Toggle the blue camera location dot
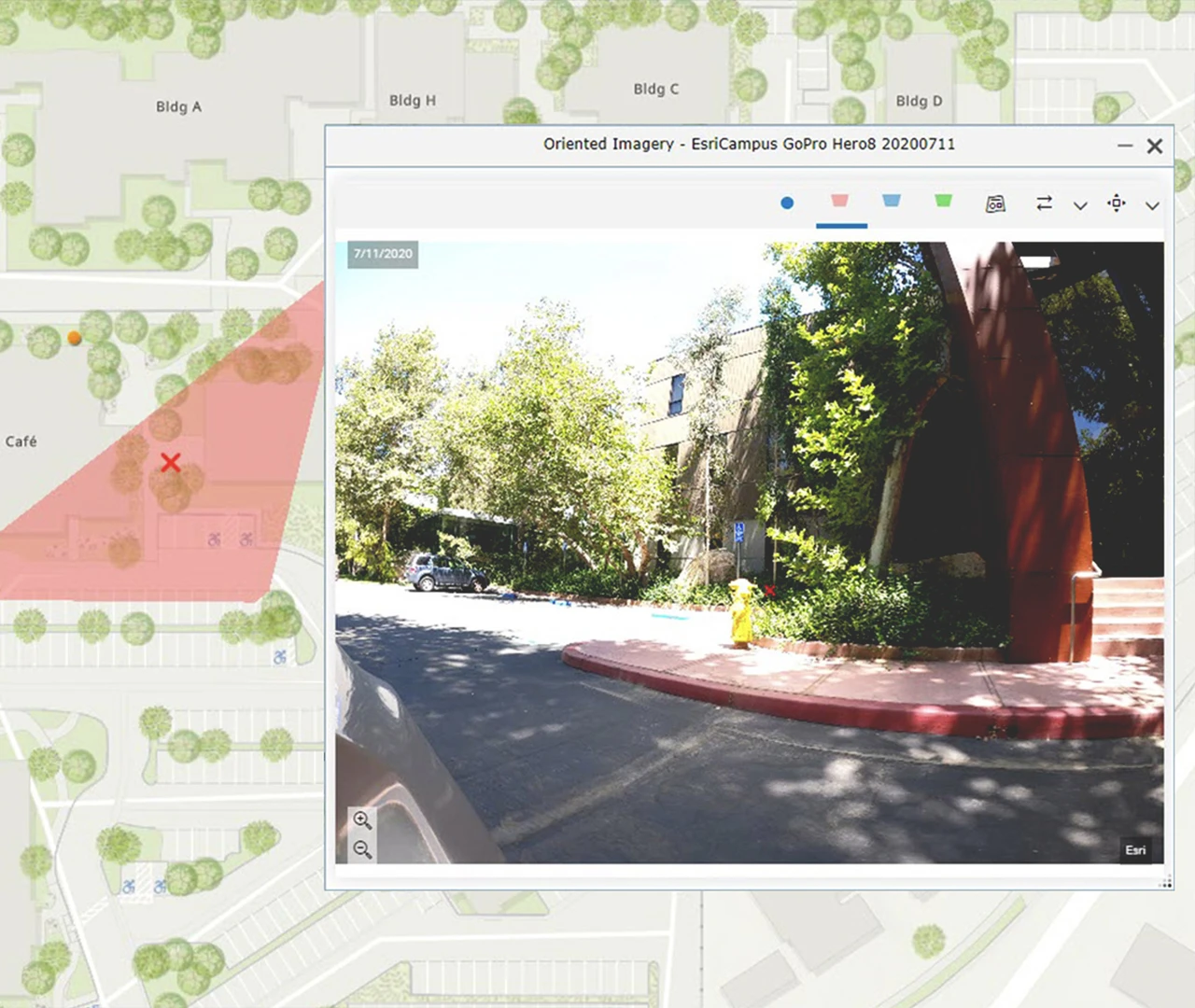This screenshot has width=1195, height=1008. tap(787, 203)
